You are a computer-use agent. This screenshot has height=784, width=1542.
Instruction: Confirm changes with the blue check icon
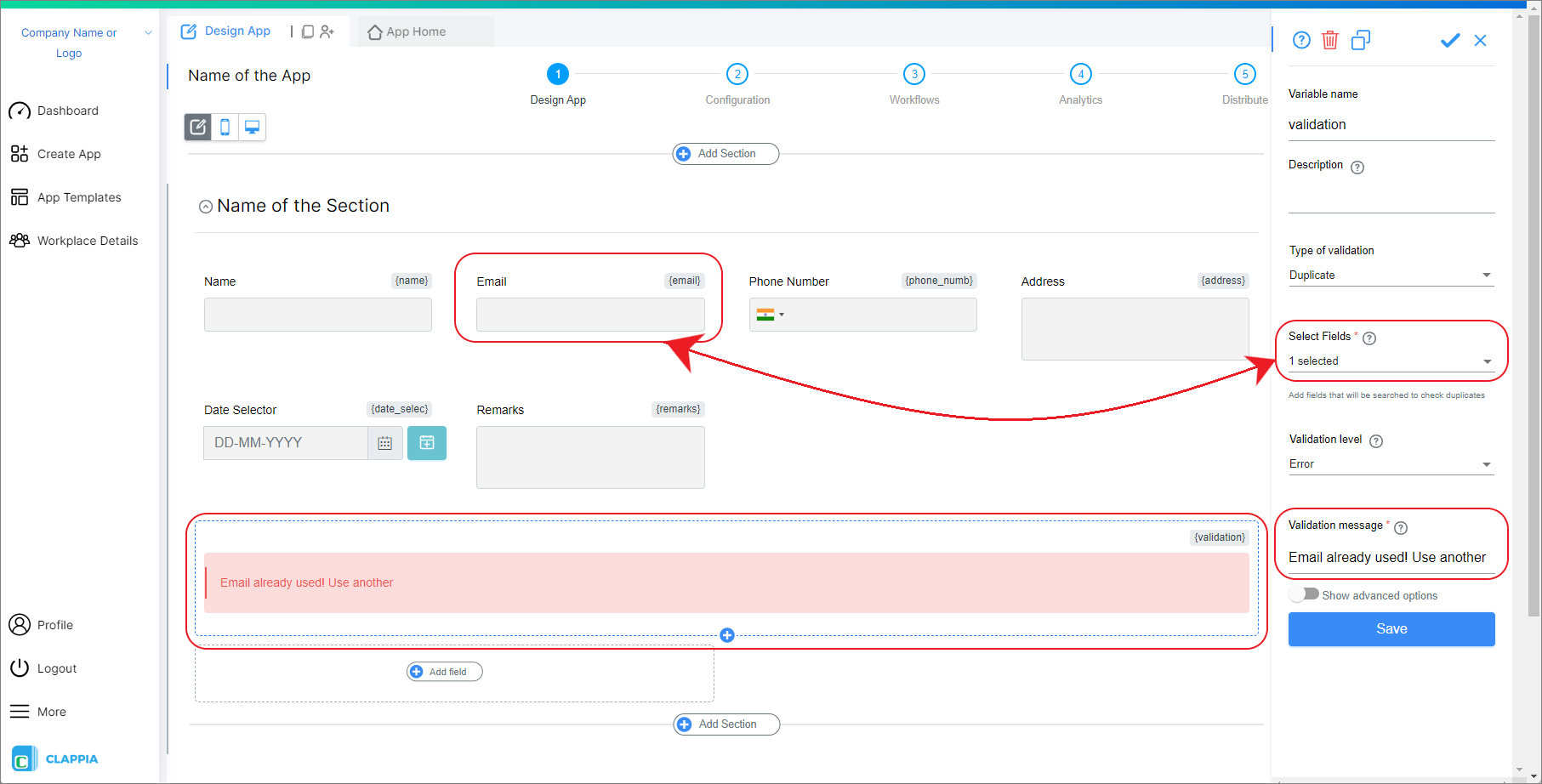pos(1450,40)
